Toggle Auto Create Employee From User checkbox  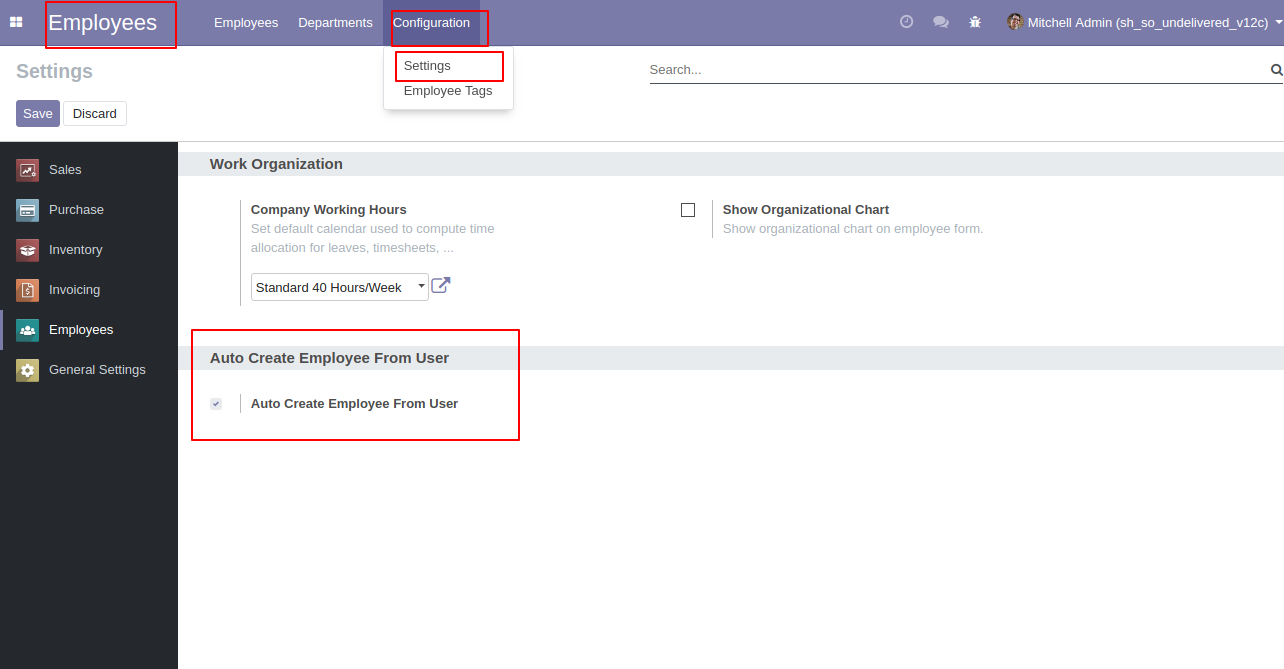tap(216, 404)
